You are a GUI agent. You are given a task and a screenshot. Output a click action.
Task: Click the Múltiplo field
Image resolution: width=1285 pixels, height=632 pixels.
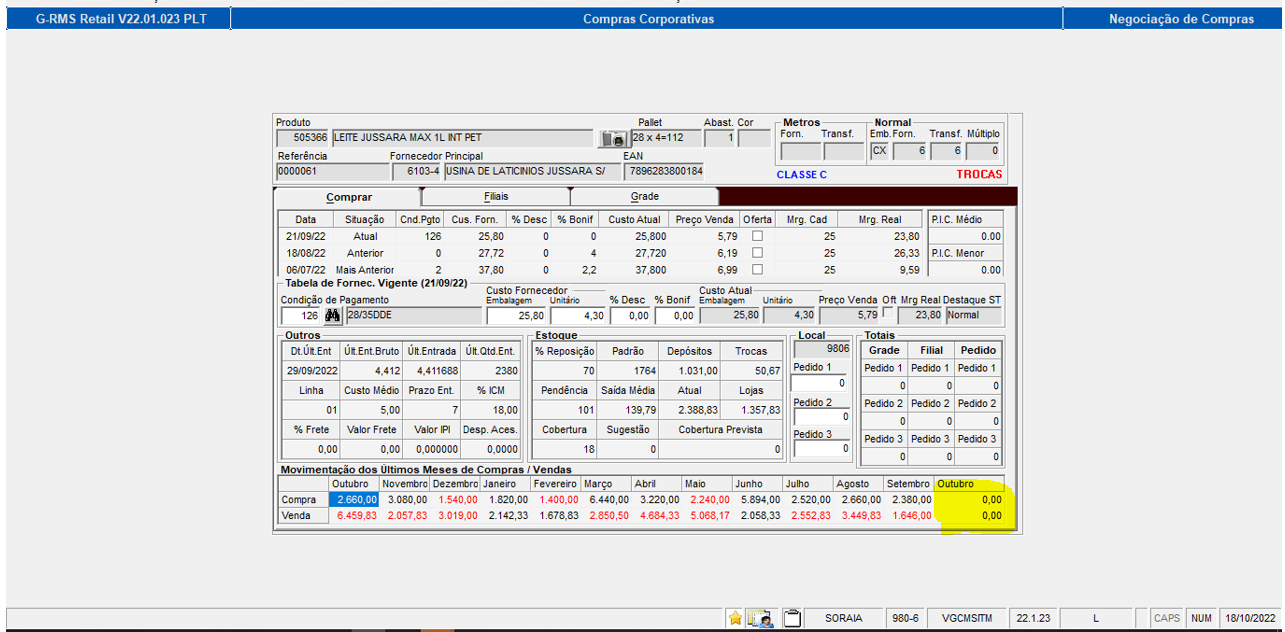(982, 151)
